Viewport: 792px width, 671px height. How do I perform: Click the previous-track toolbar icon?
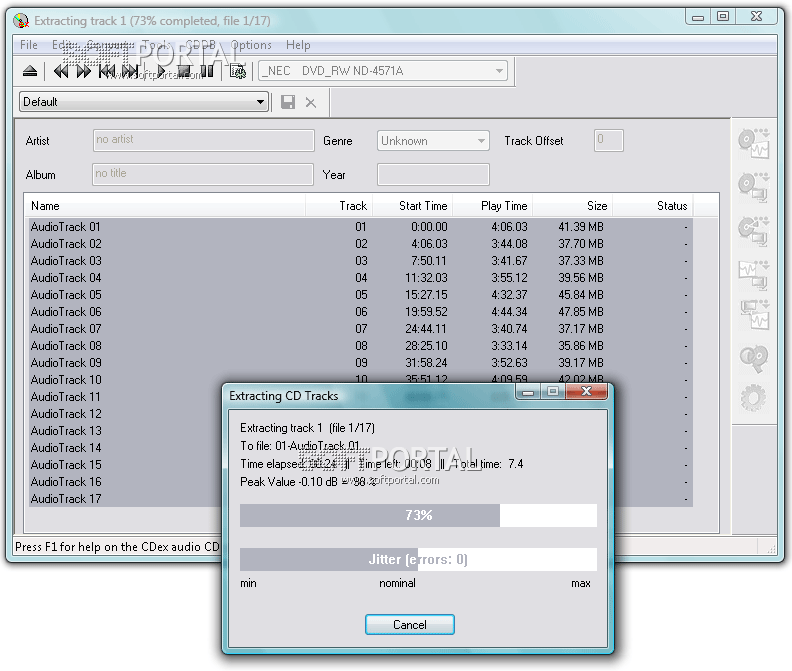tap(107, 71)
